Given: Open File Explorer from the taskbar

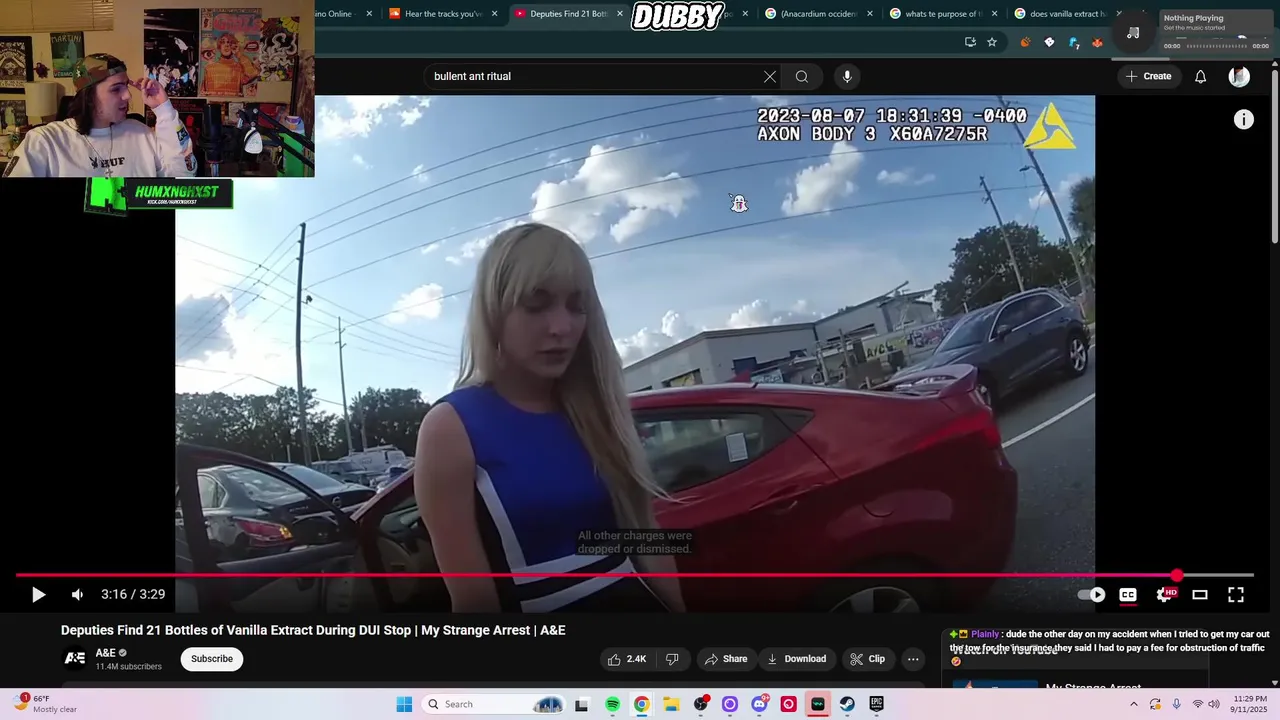Looking at the screenshot, I should (671, 704).
